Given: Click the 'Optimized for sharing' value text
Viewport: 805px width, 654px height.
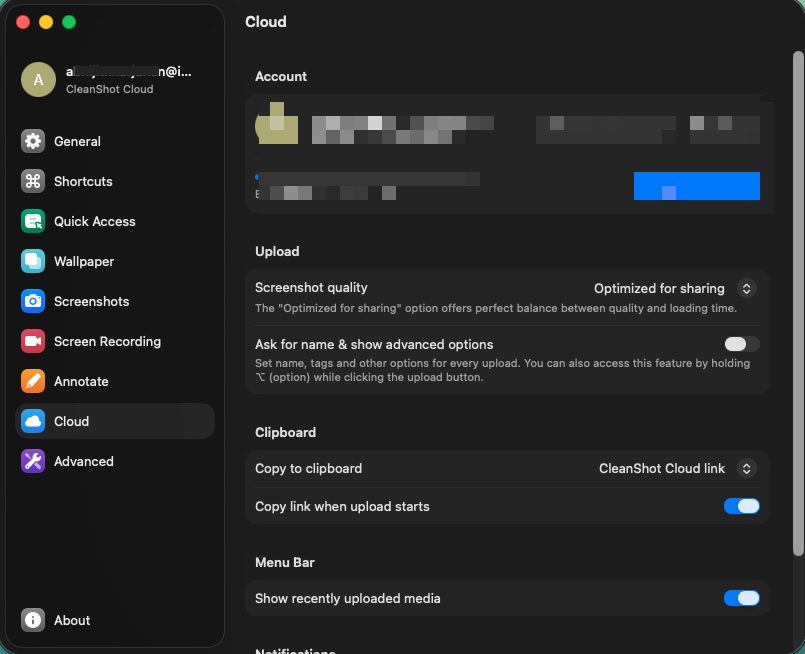Looking at the screenshot, I should pos(659,288).
